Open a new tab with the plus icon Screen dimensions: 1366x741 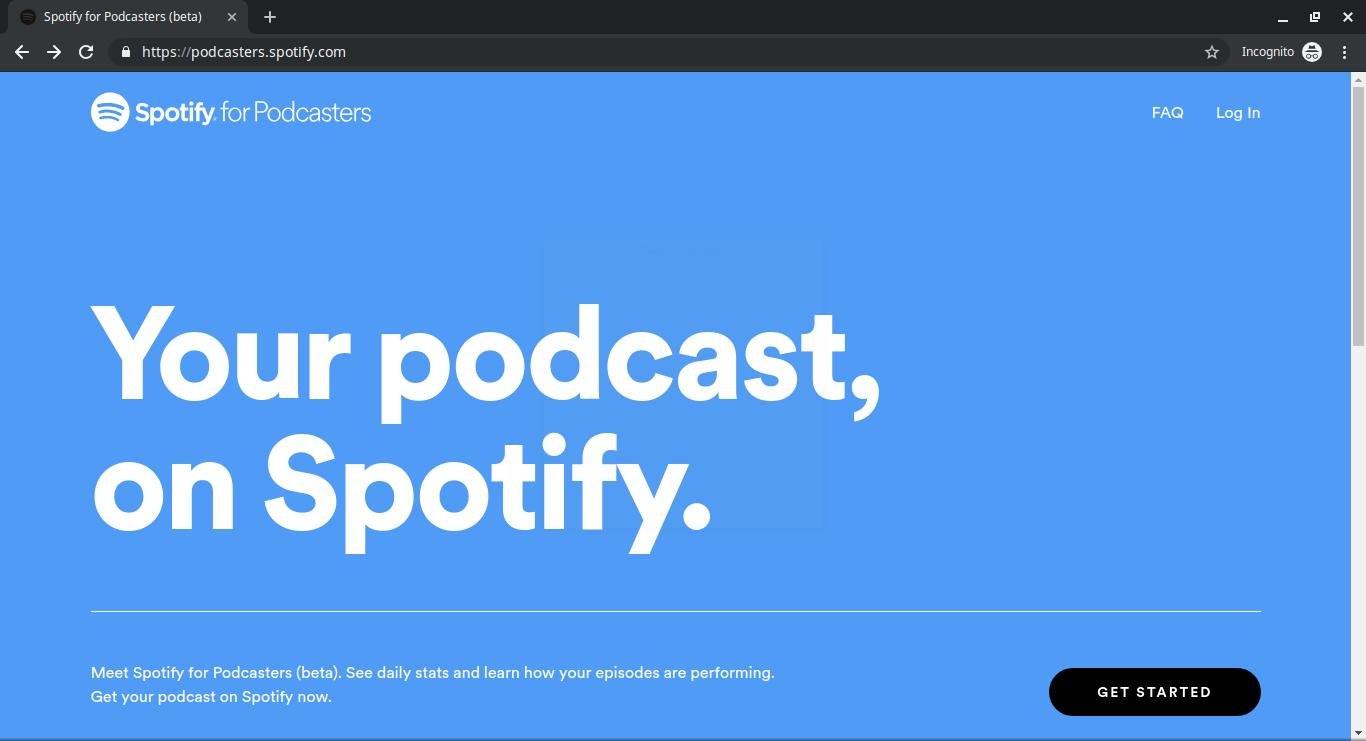click(x=270, y=17)
